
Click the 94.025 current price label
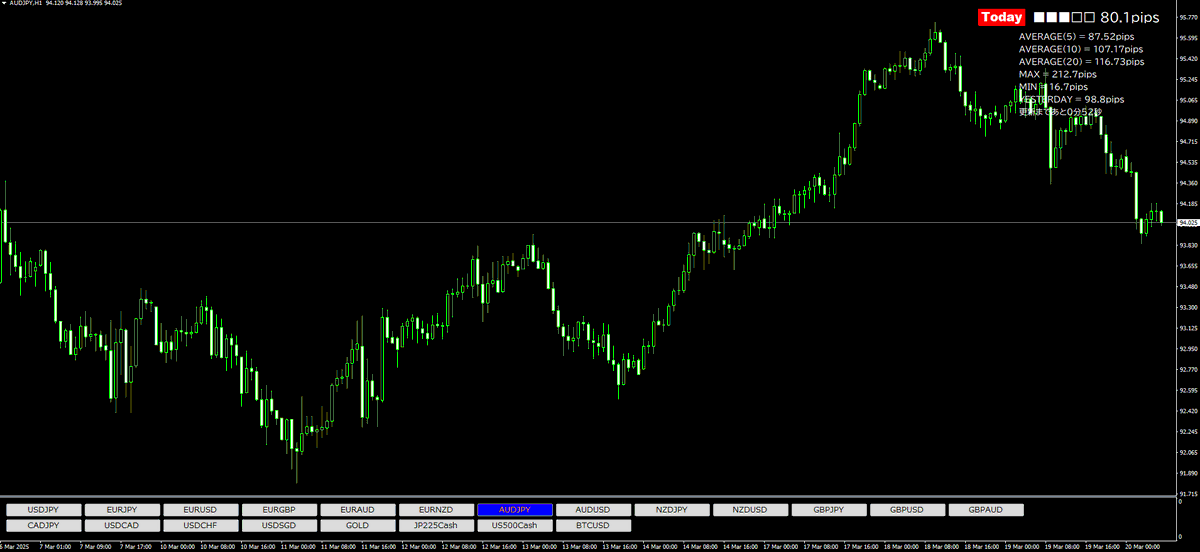[1188, 222]
